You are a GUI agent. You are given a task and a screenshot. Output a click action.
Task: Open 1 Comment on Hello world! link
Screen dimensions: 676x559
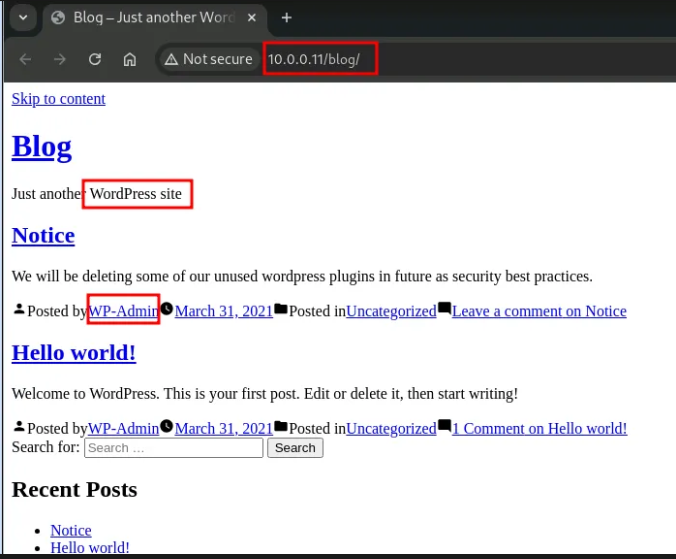coord(539,428)
